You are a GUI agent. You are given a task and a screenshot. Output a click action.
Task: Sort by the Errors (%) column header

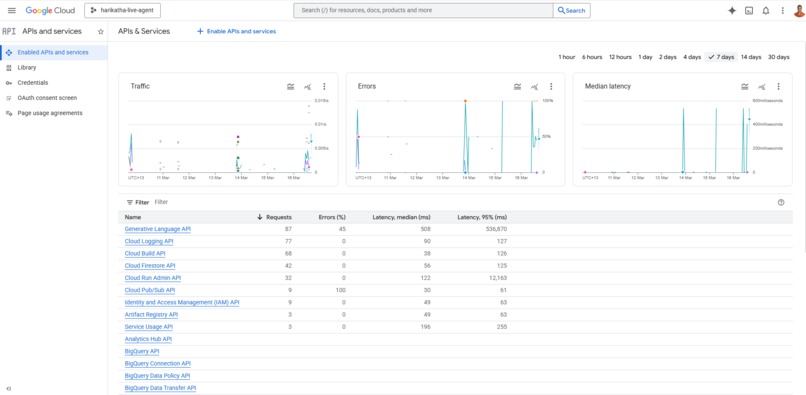tap(332, 217)
